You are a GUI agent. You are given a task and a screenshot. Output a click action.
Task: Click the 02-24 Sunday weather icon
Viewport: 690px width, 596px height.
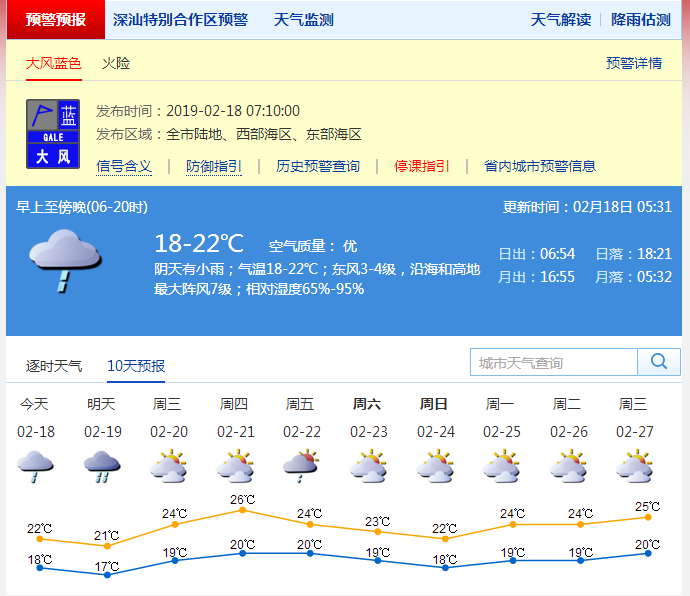pos(434,466)
